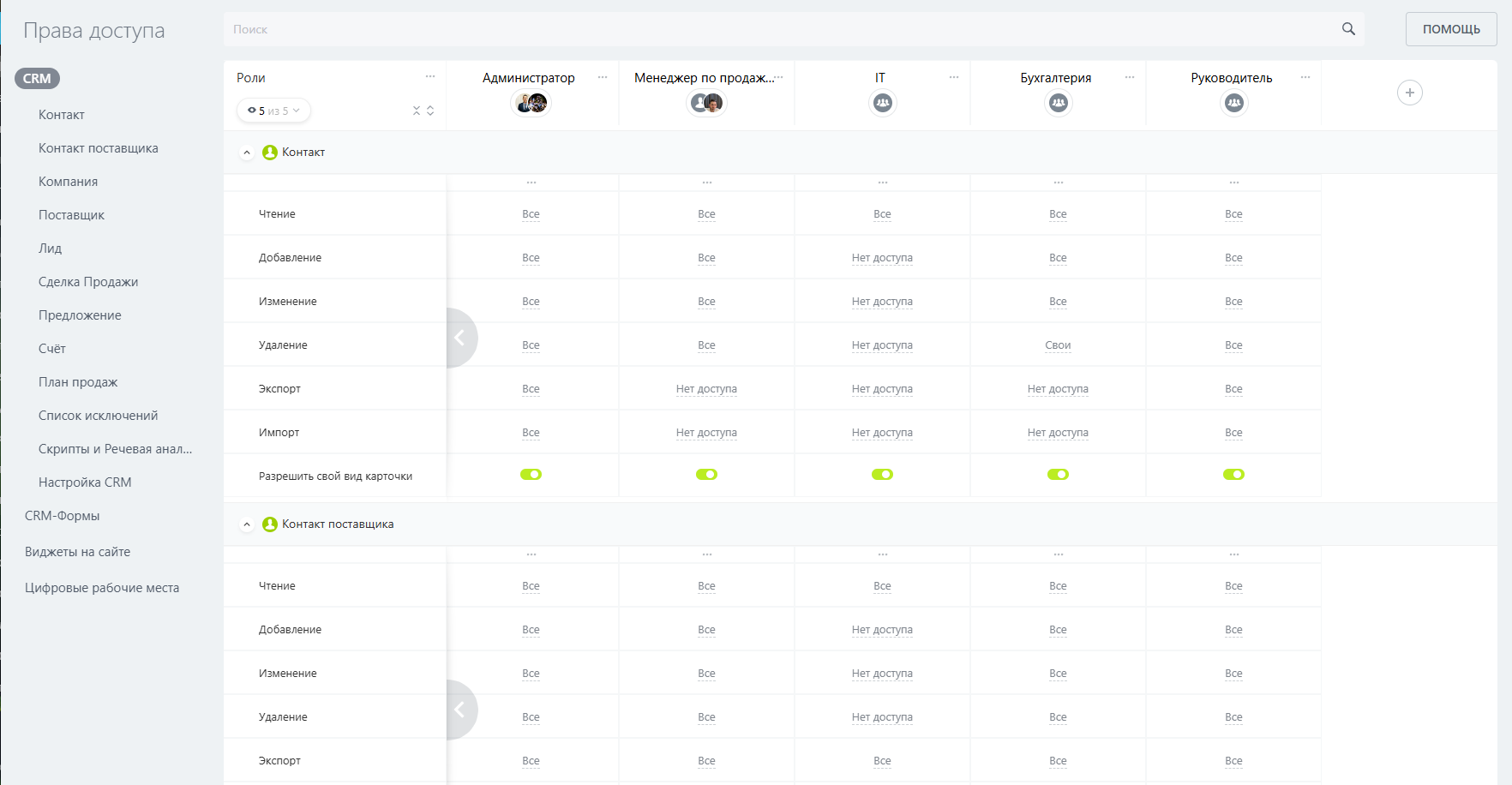The height and width of the screenshot is (785, 1512).
Task: Click Менеджер по продажам user avatars
Action: [x=706, y=103]
